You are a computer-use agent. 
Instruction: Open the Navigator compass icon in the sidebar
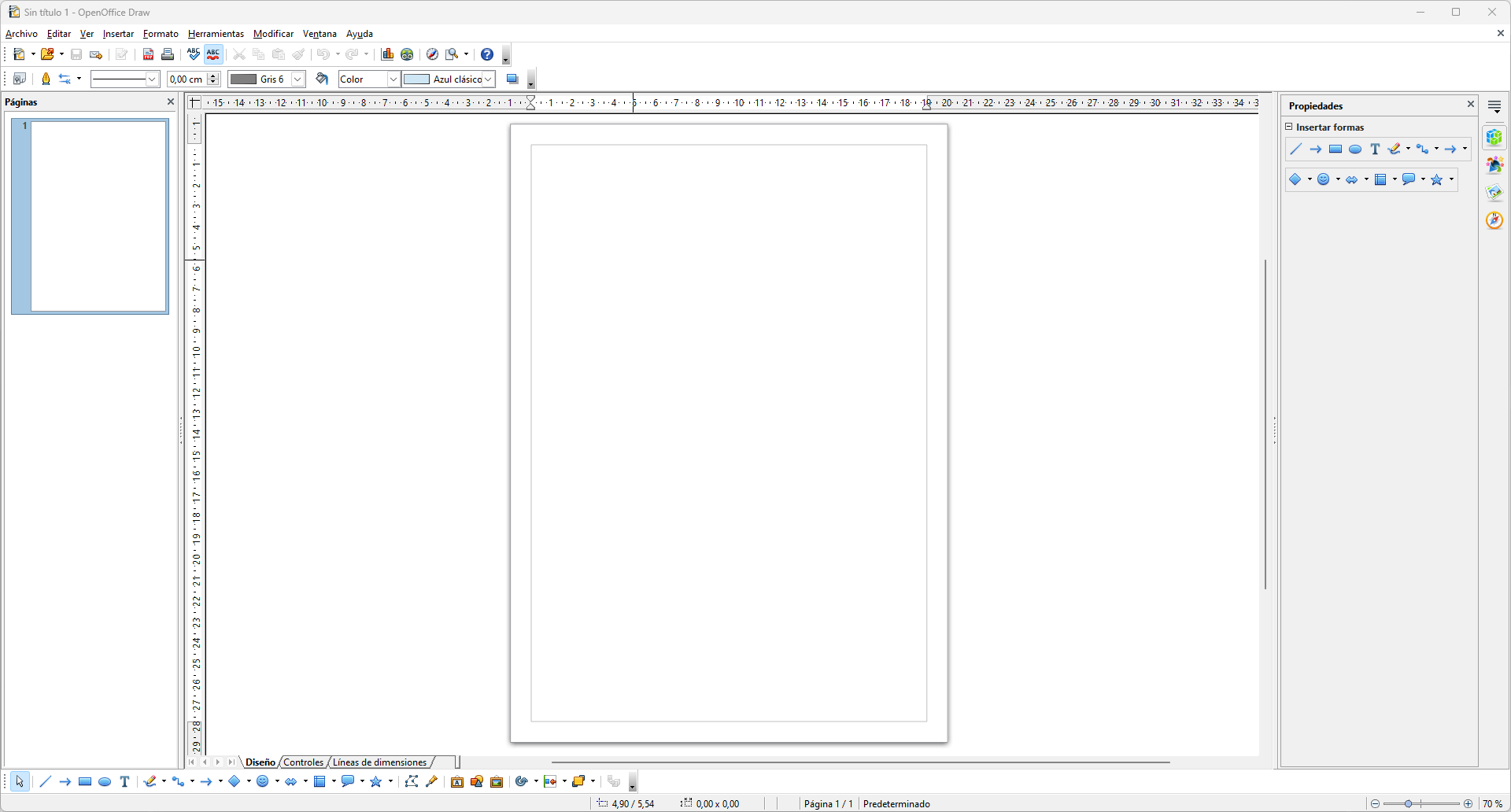[x=1494, y=220]
